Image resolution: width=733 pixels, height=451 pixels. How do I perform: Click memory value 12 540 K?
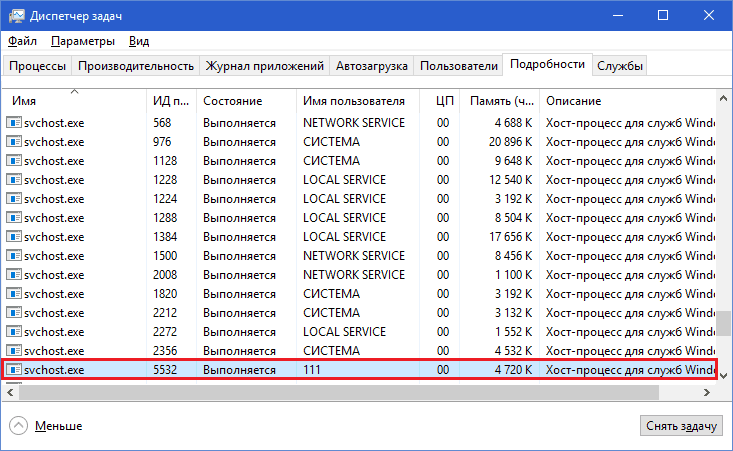(x=510, y=180)
